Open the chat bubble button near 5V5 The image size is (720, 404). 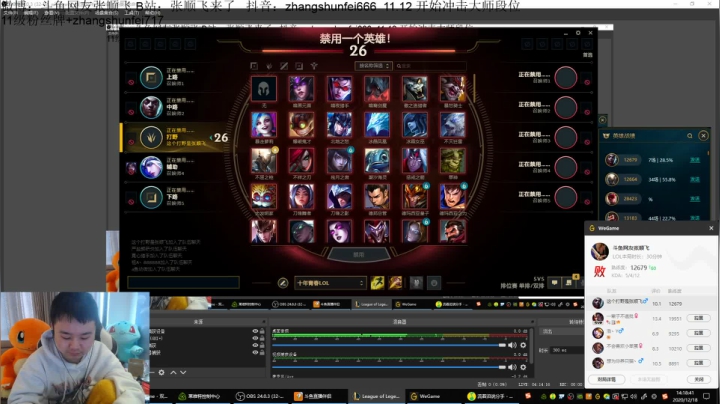555,283
